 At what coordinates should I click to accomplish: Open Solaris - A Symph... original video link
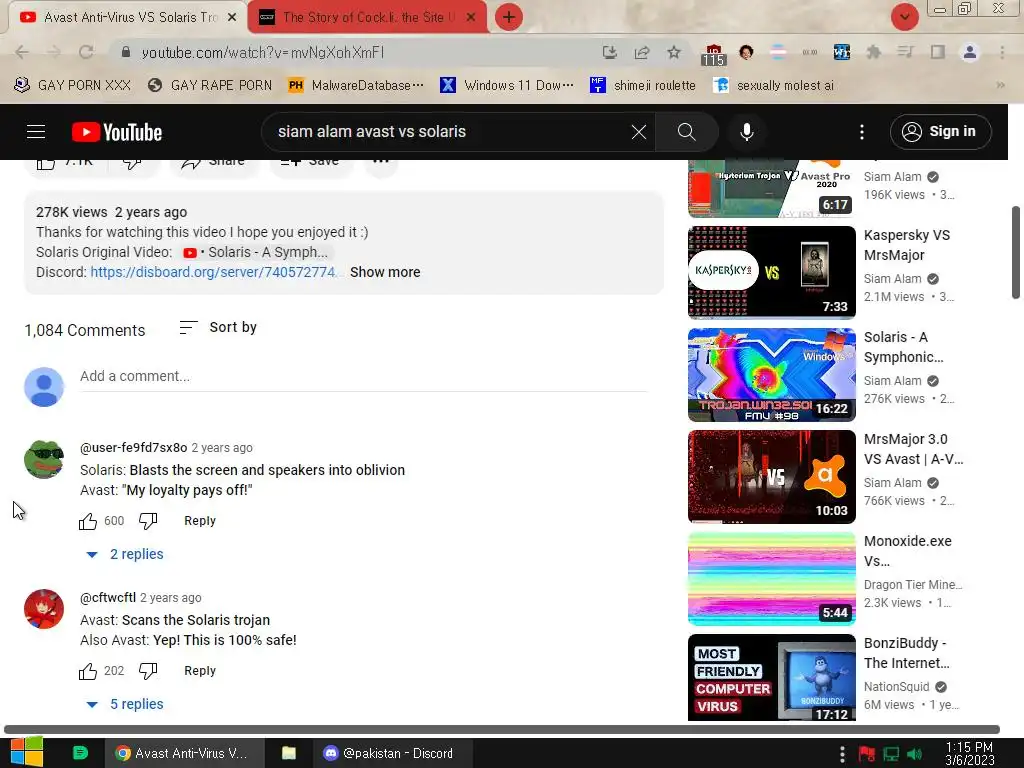(x=256, y=252)
